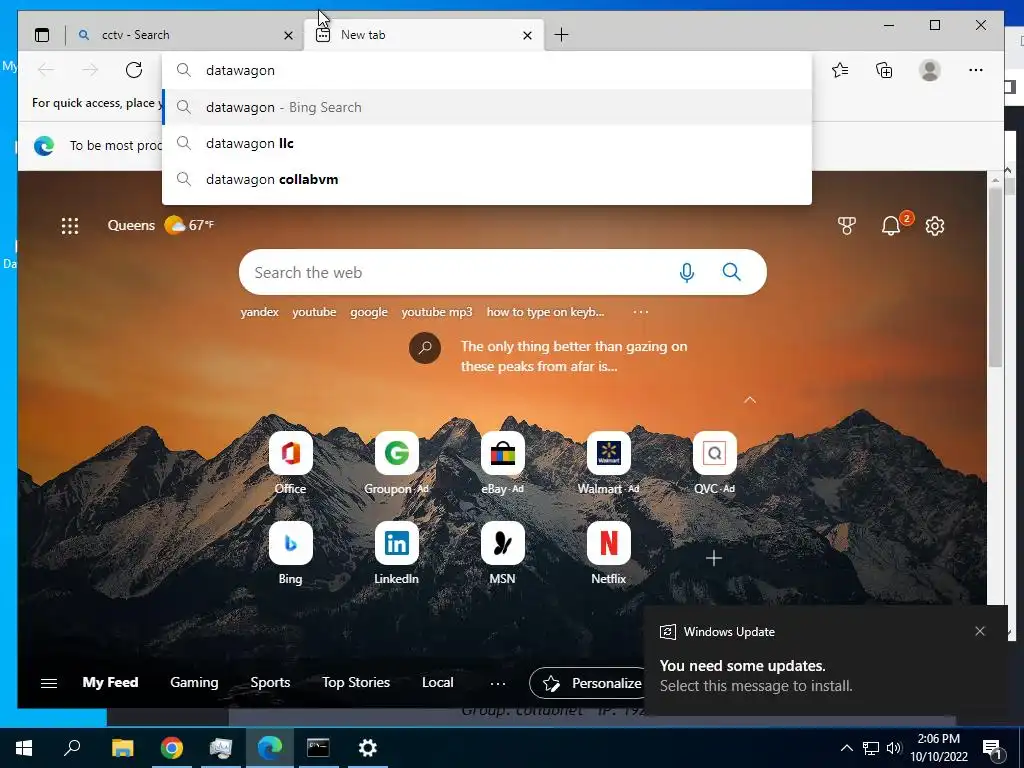Open Command Prompt from the taskbar

click(x=318, y=748)
